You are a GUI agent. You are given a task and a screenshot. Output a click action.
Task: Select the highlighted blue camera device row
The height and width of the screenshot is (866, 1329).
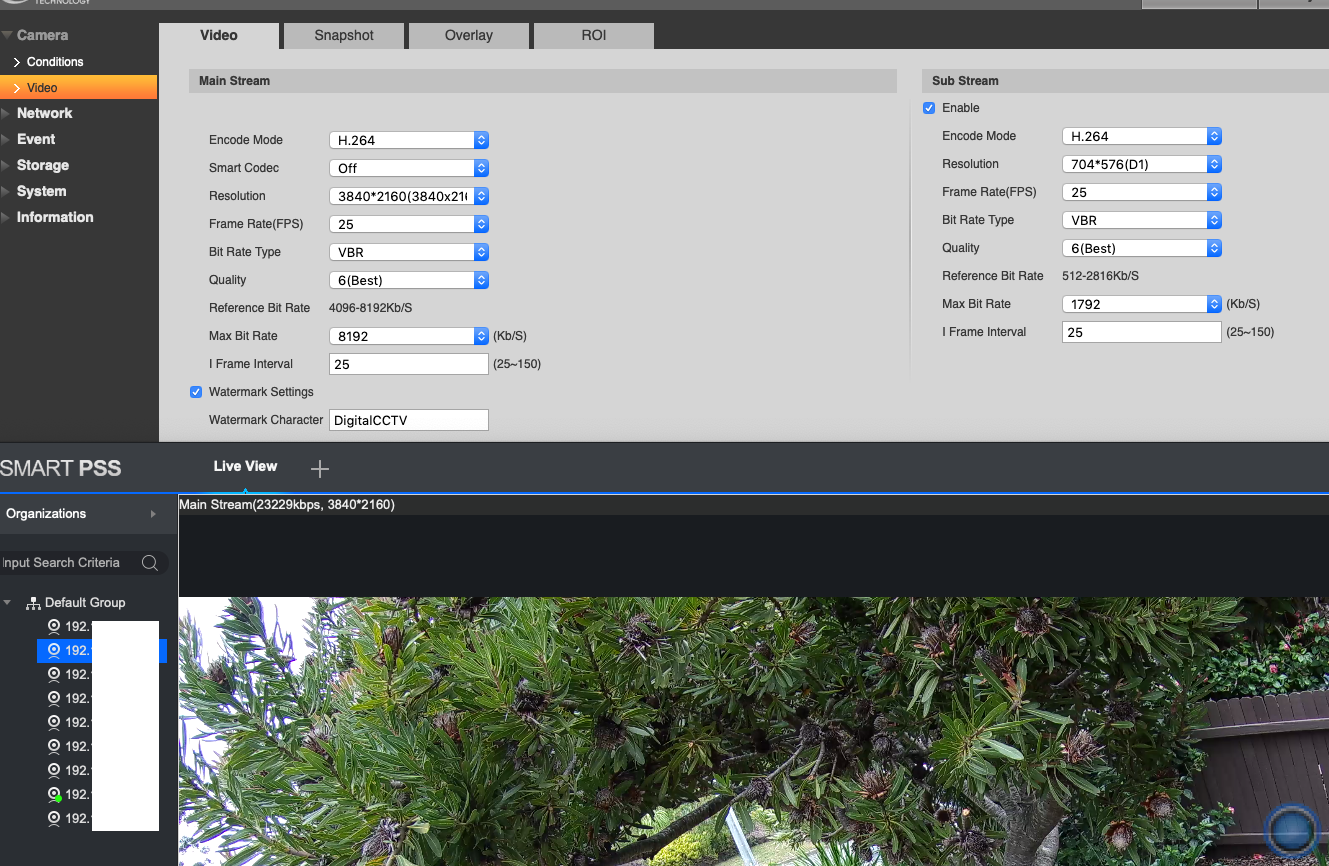(102, 650)
